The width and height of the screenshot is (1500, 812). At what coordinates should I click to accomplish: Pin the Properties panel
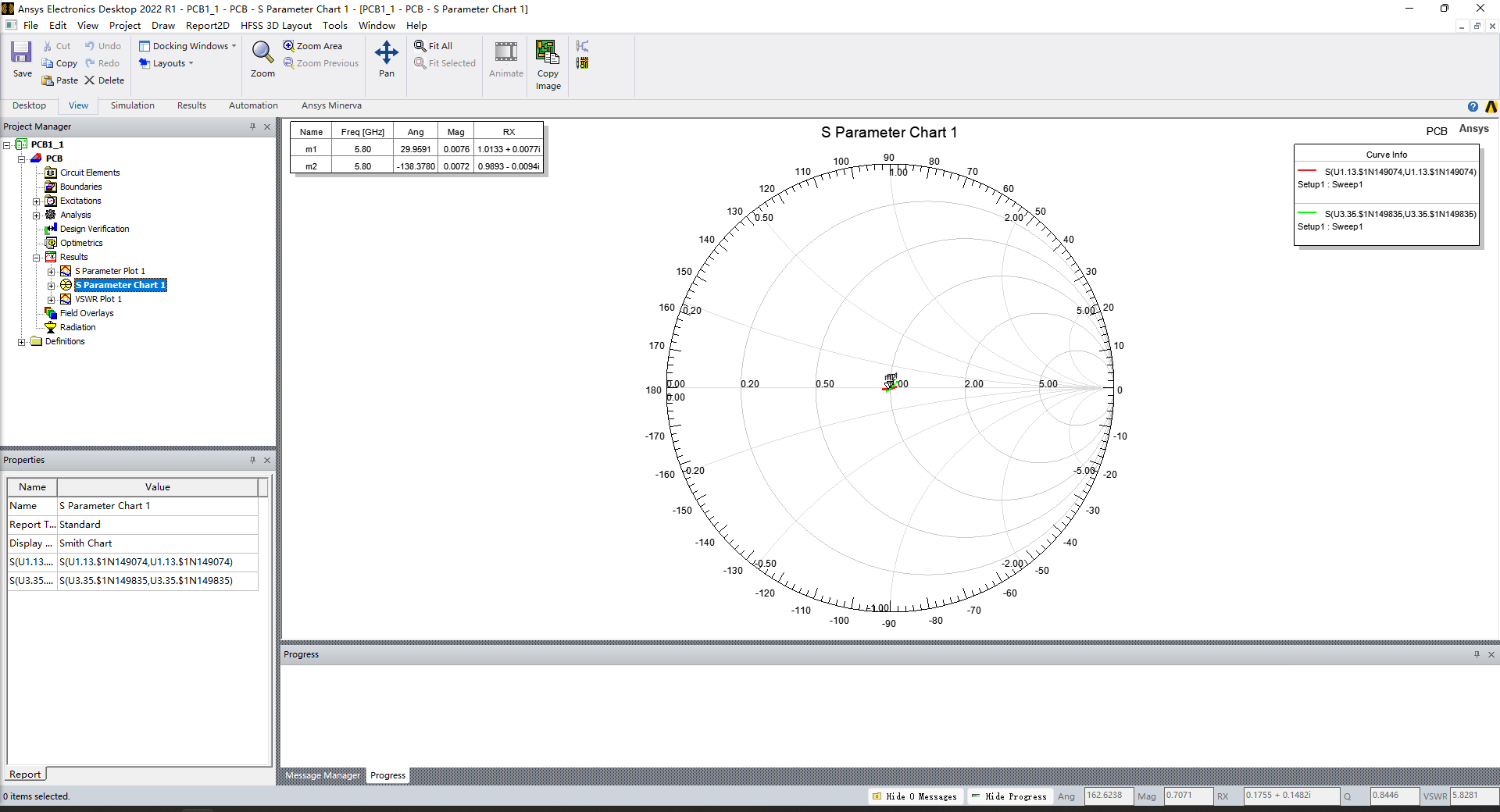(x=252, y=460)
